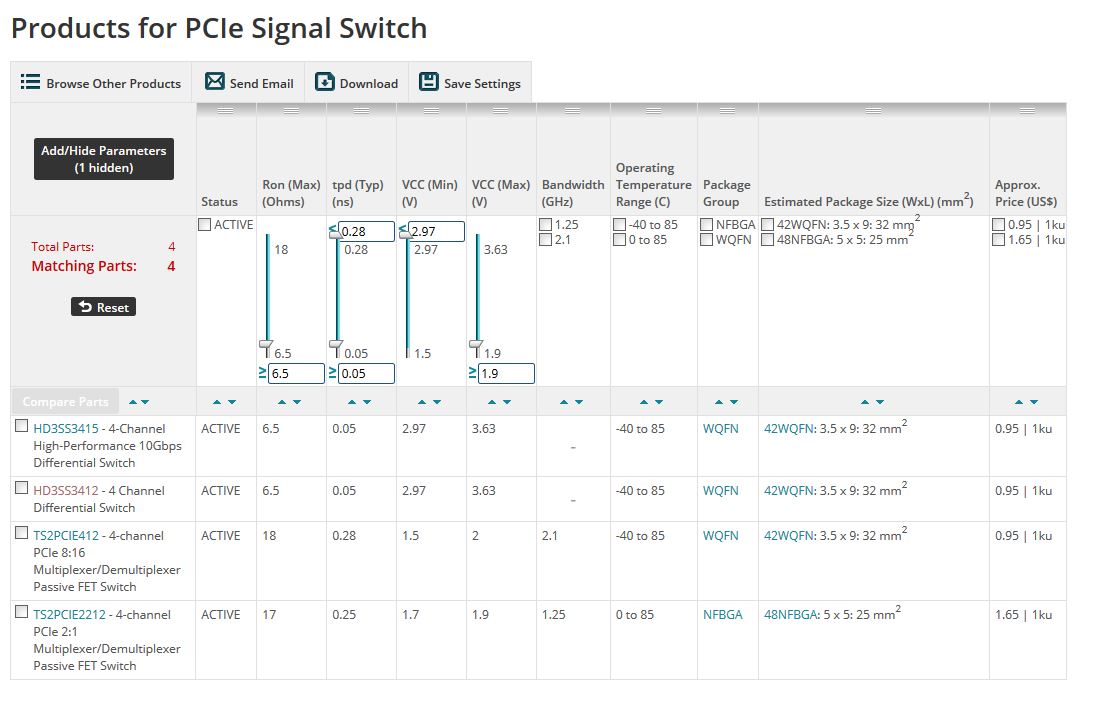Check the -40 to 85 temperature filter

coord(620,225)
